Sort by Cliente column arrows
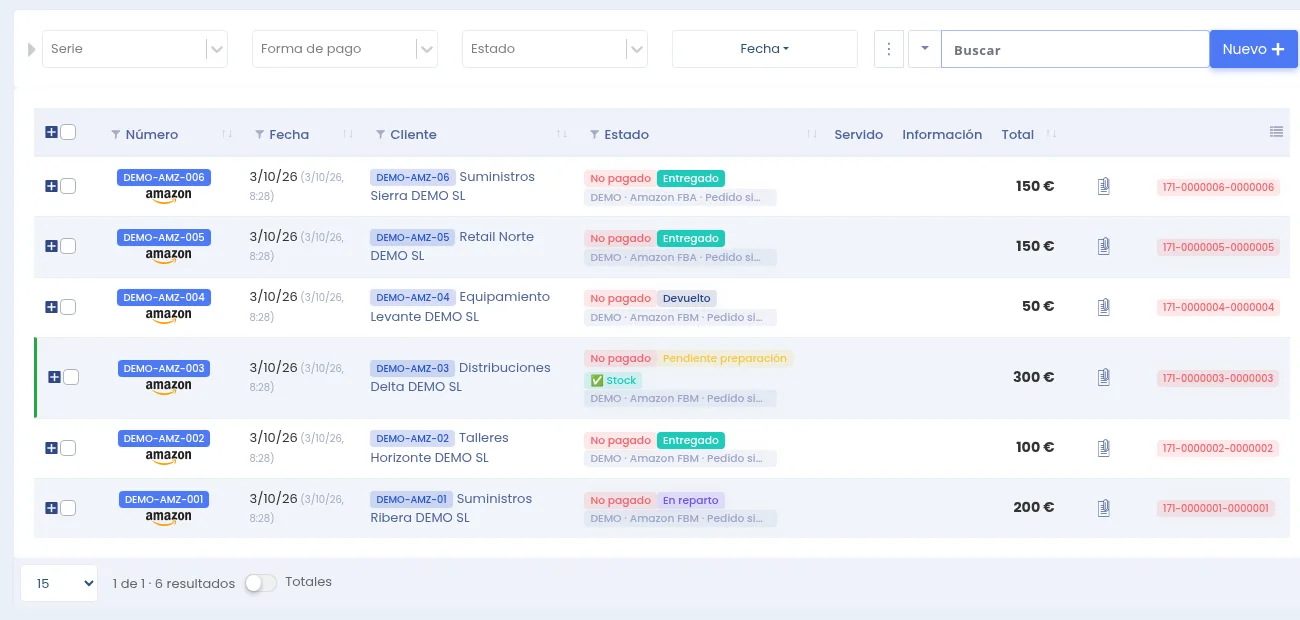 pyautogui.click(x=562, y=134)
